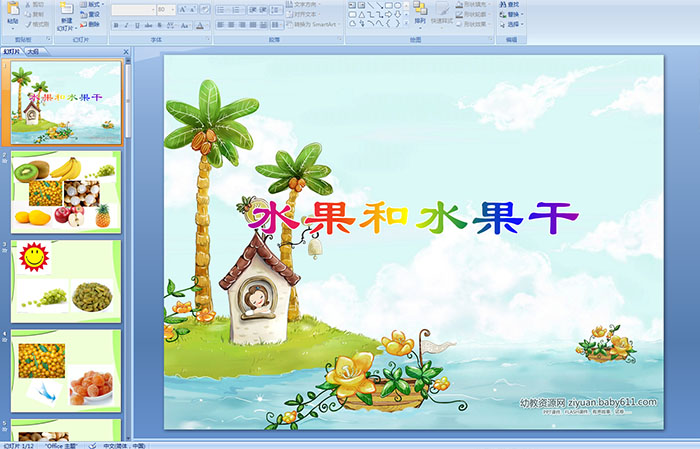Viewport: 700px width, 449px height.
Task: Click the Decrease Font Size icon
Action: (193, 9)
